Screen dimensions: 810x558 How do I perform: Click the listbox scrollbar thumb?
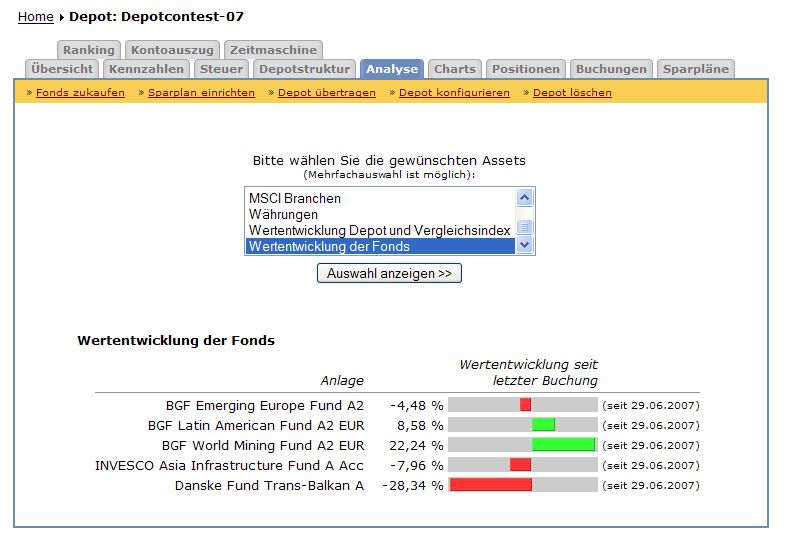click(524, 227)
